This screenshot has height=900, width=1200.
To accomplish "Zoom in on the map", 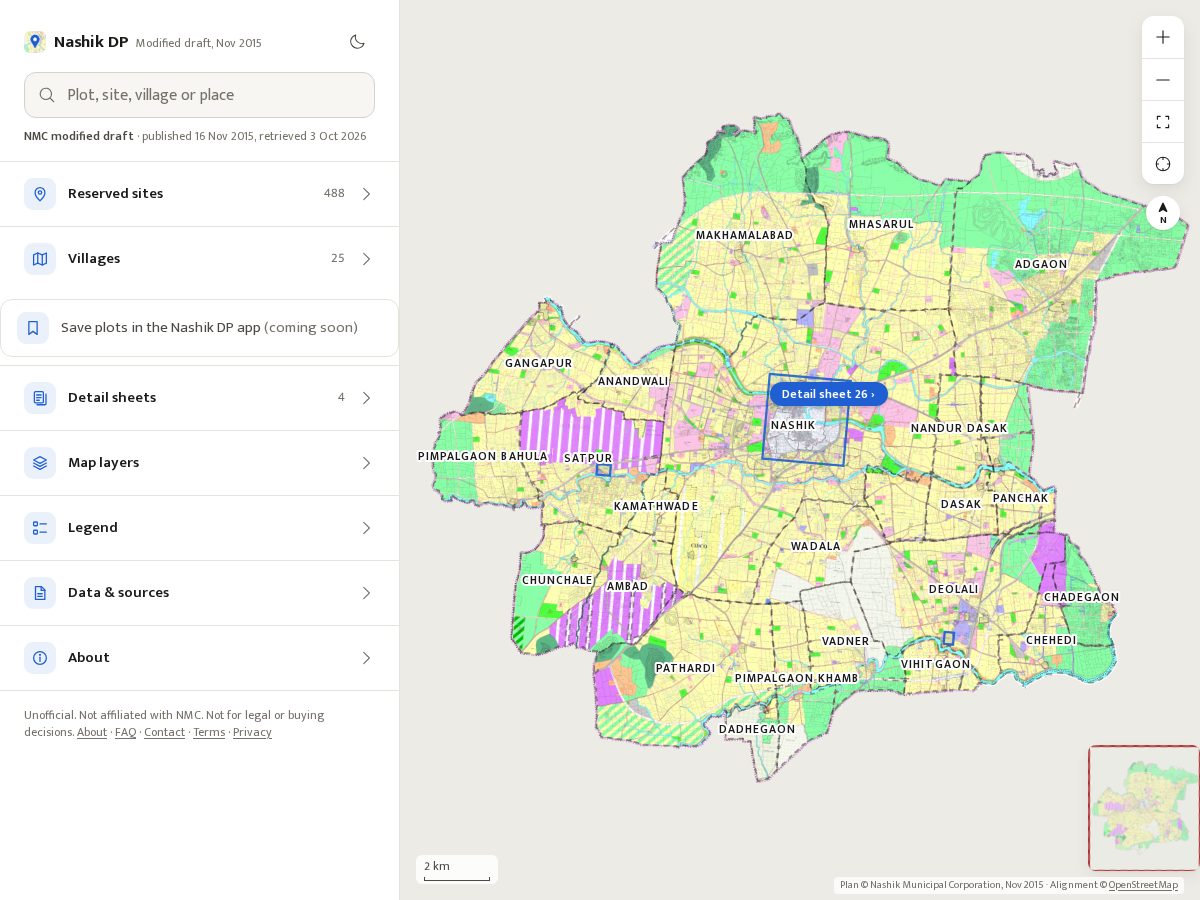I will pyautogui.click(x=1163, y=37).
